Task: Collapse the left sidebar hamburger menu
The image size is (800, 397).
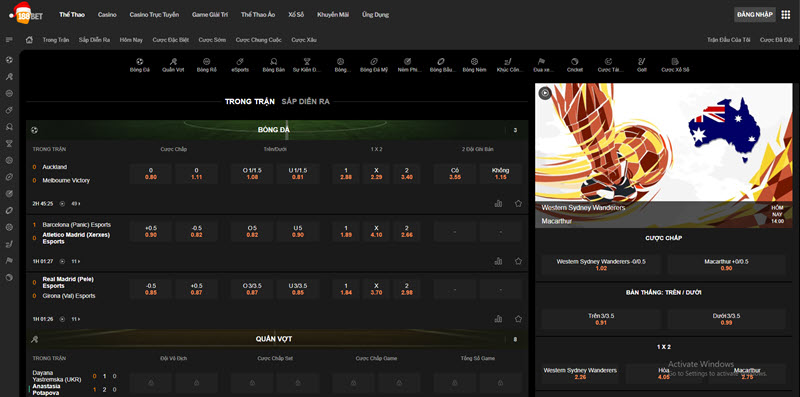Action: [9, 40]
